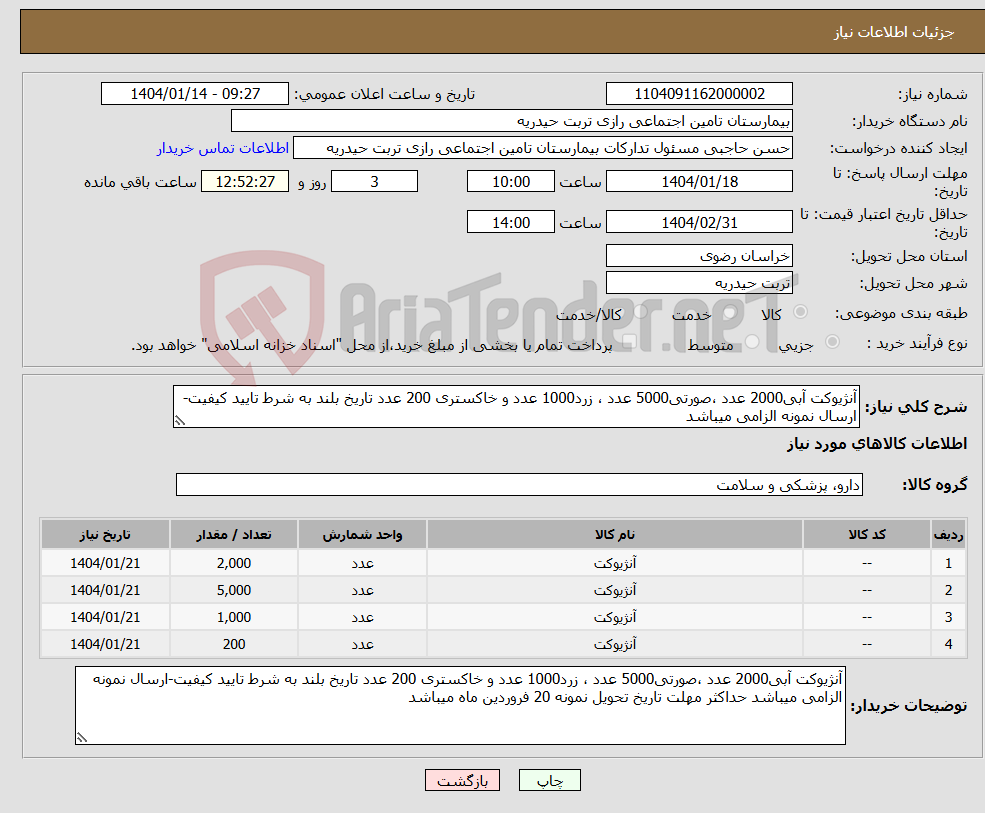Click the announcement date field 1404/01/14 - 09:27

pos(195,94)
